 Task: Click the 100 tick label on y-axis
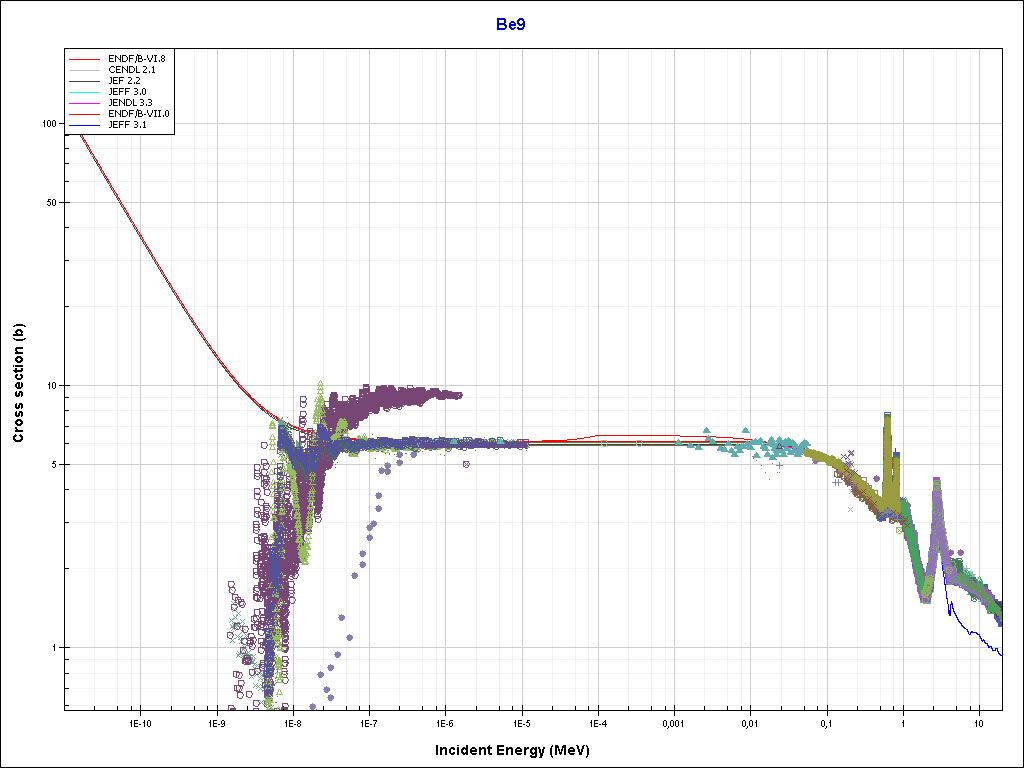pyautogui.click(x=48, y=124)
